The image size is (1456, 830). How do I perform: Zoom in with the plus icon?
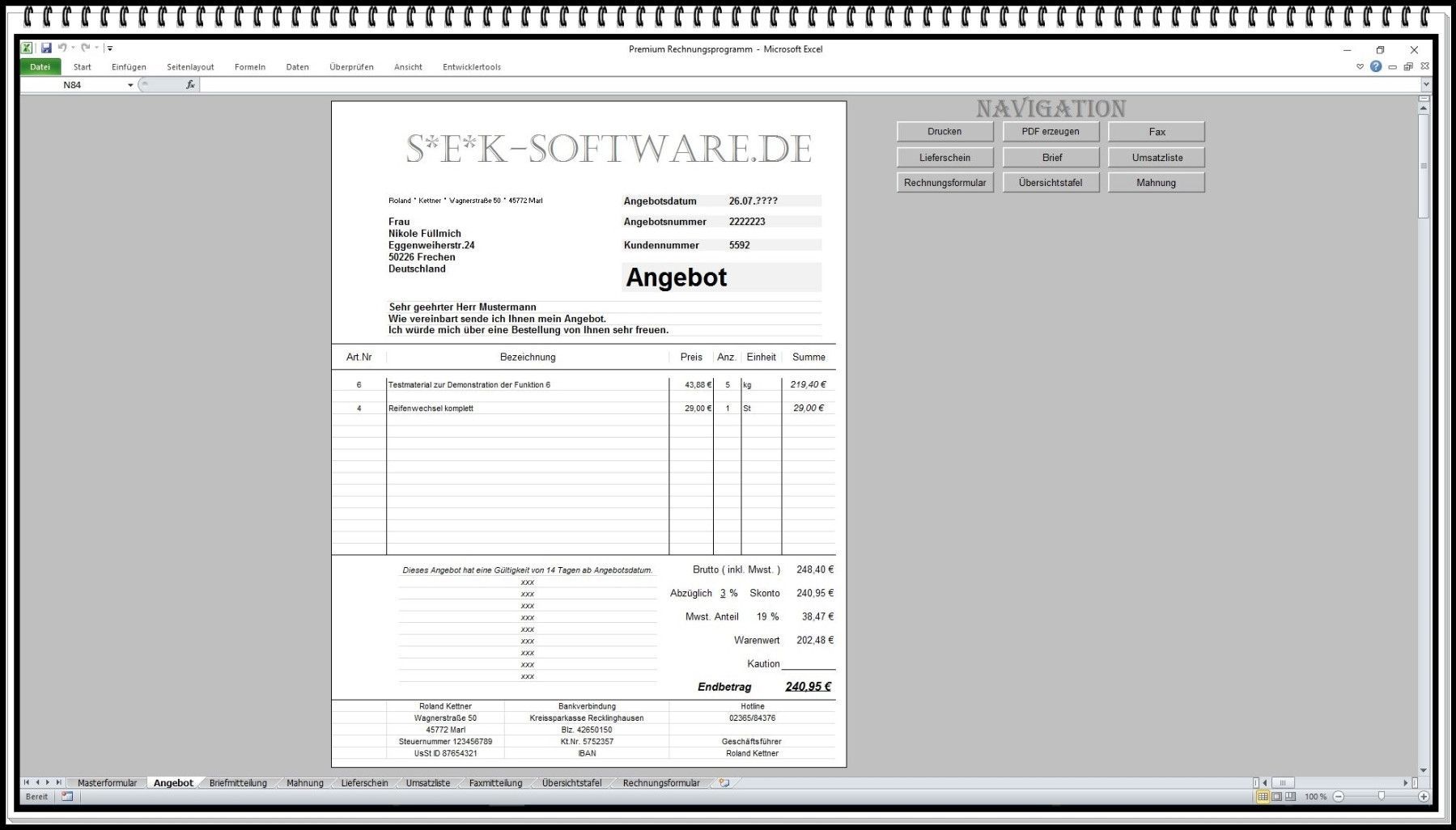(1424, 797)
